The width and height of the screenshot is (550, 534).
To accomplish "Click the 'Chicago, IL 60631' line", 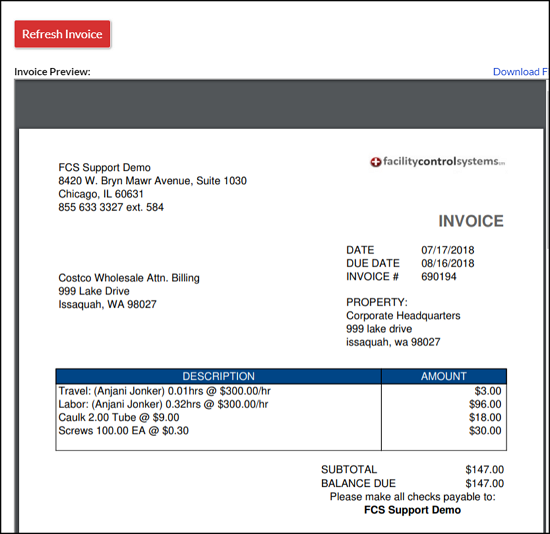I will (x=101, y=194).
